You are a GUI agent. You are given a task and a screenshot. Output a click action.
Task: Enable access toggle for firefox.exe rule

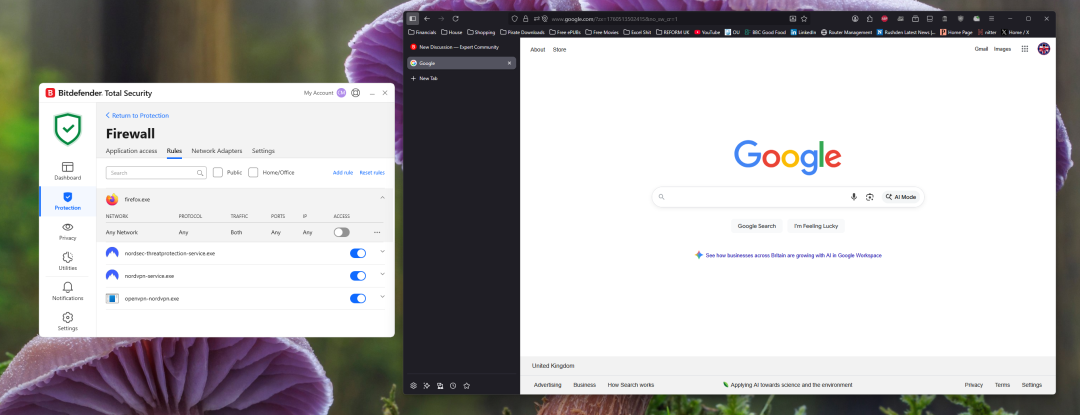342,233
